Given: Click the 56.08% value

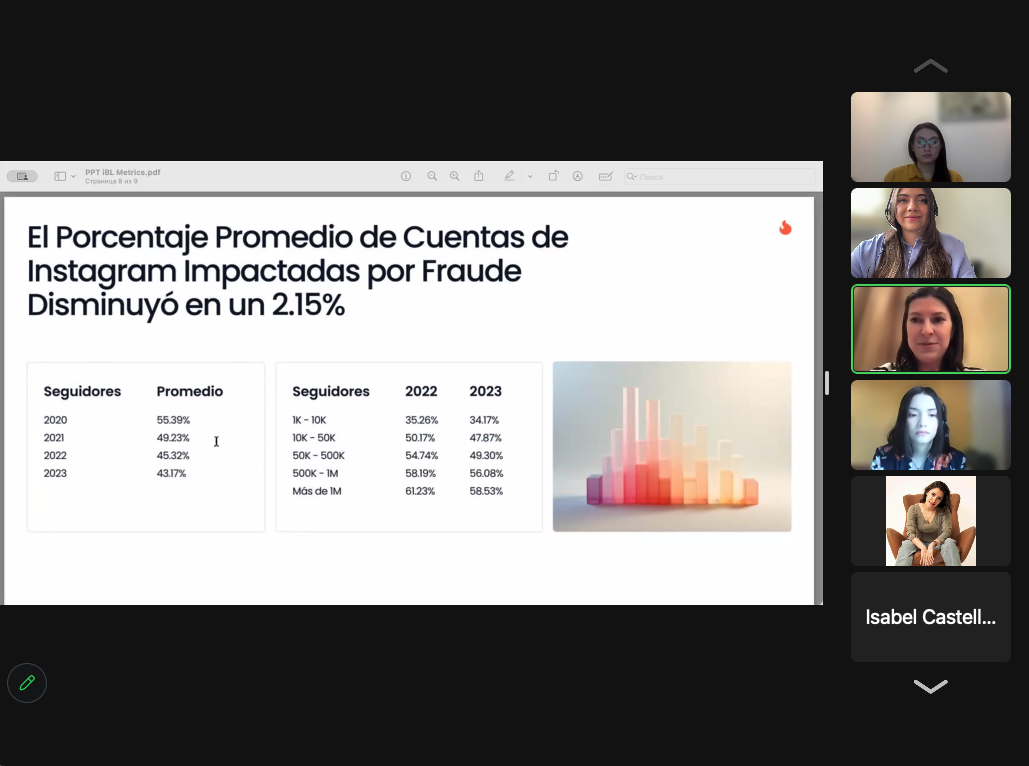Looking at the screenshot, I should point(486,473).
